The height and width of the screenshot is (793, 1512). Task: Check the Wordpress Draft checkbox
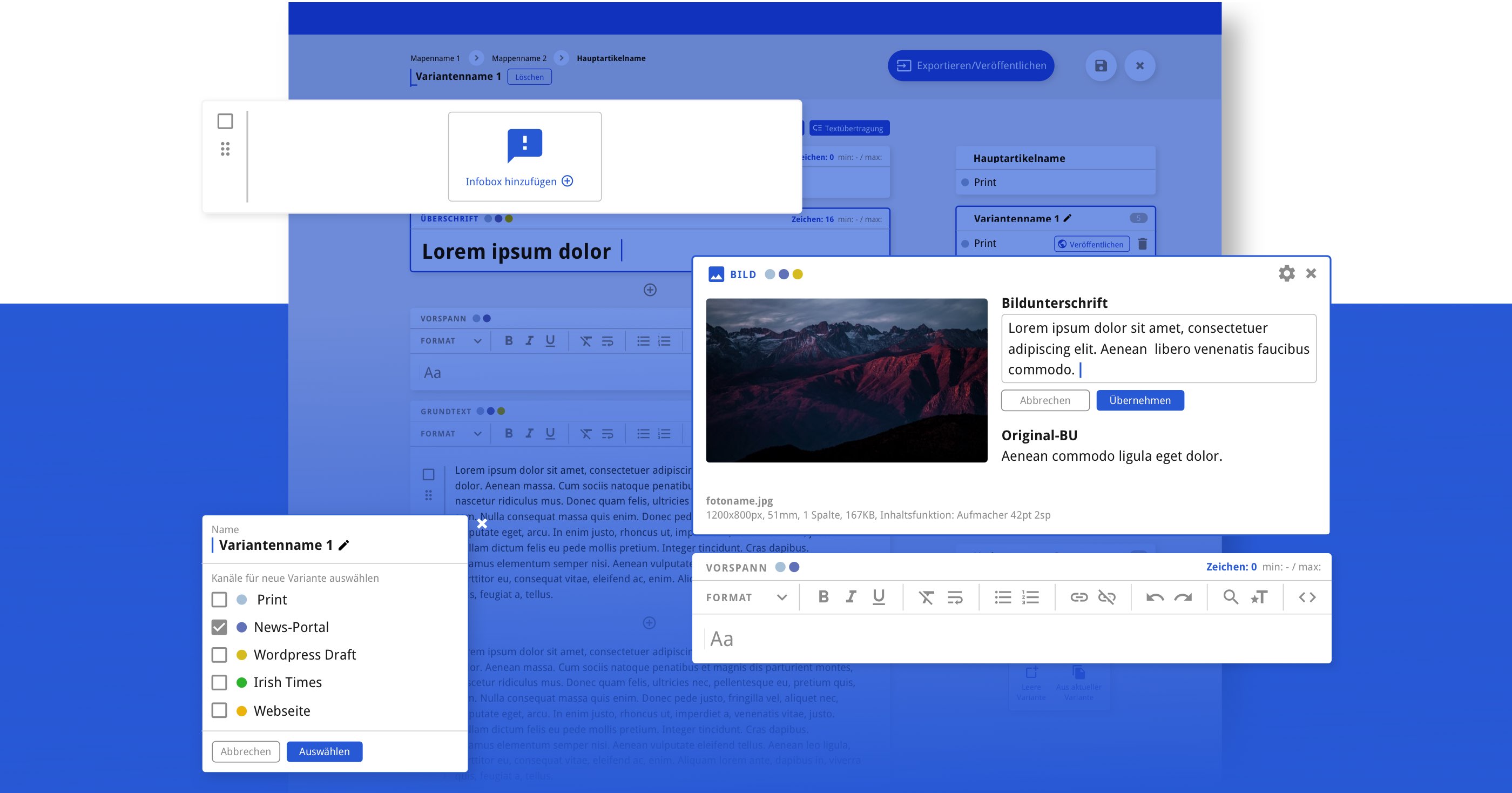tap(219, 655)
